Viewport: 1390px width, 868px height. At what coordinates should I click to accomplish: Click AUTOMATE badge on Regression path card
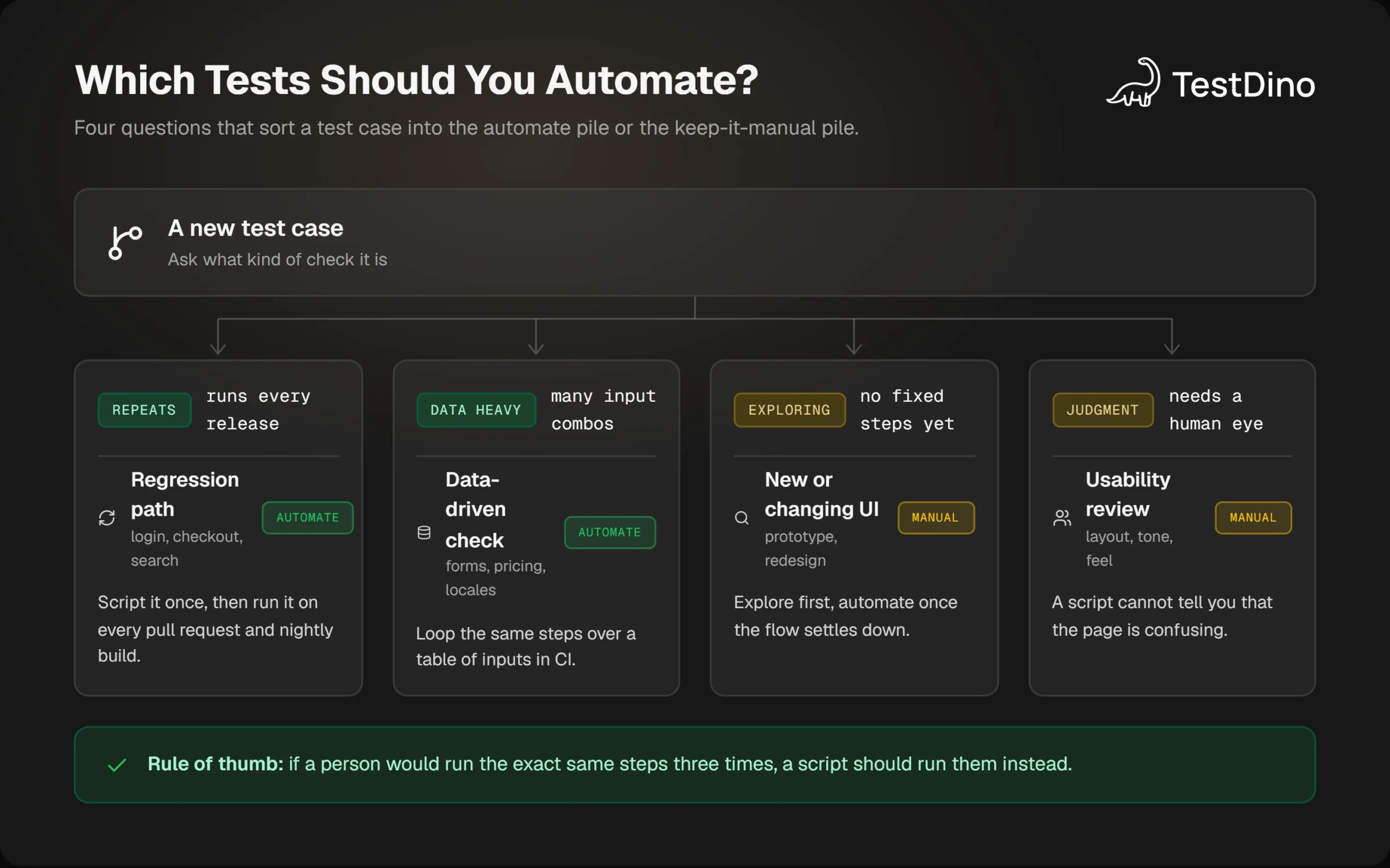pyautogui.click(x=308, y=518)
